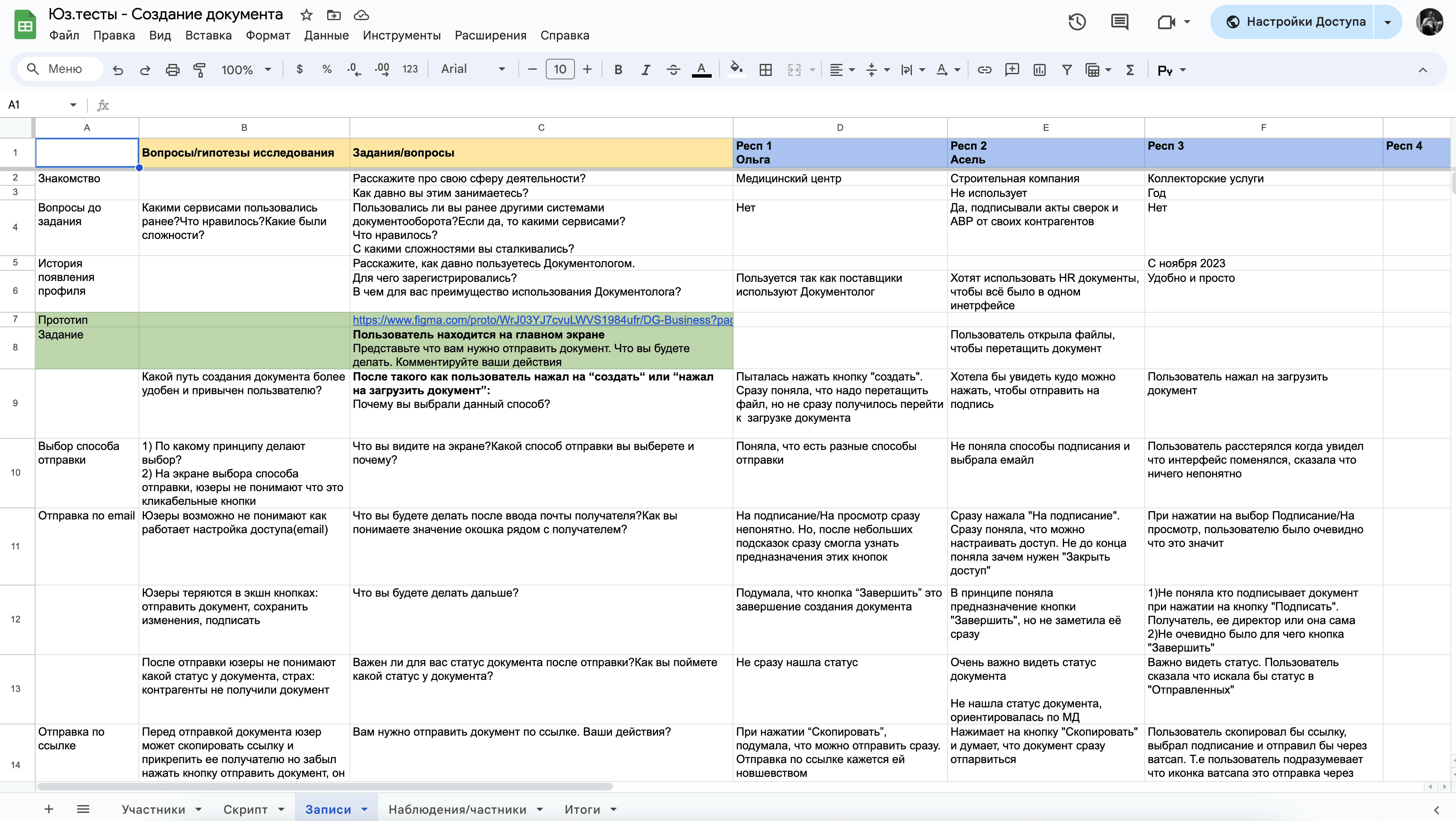The height and width of the screenshot is (821, 1456).
Task: Toggle italic formatting
Action: click(x=646, y=69)
